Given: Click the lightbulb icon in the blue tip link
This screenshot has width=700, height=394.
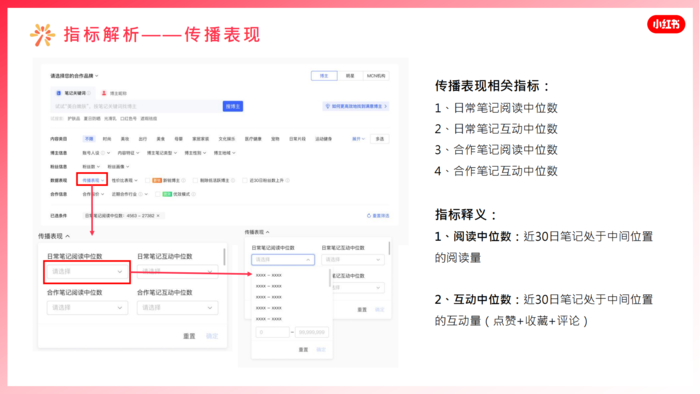Looking at the screenshot, I should (x=328, y=106).
